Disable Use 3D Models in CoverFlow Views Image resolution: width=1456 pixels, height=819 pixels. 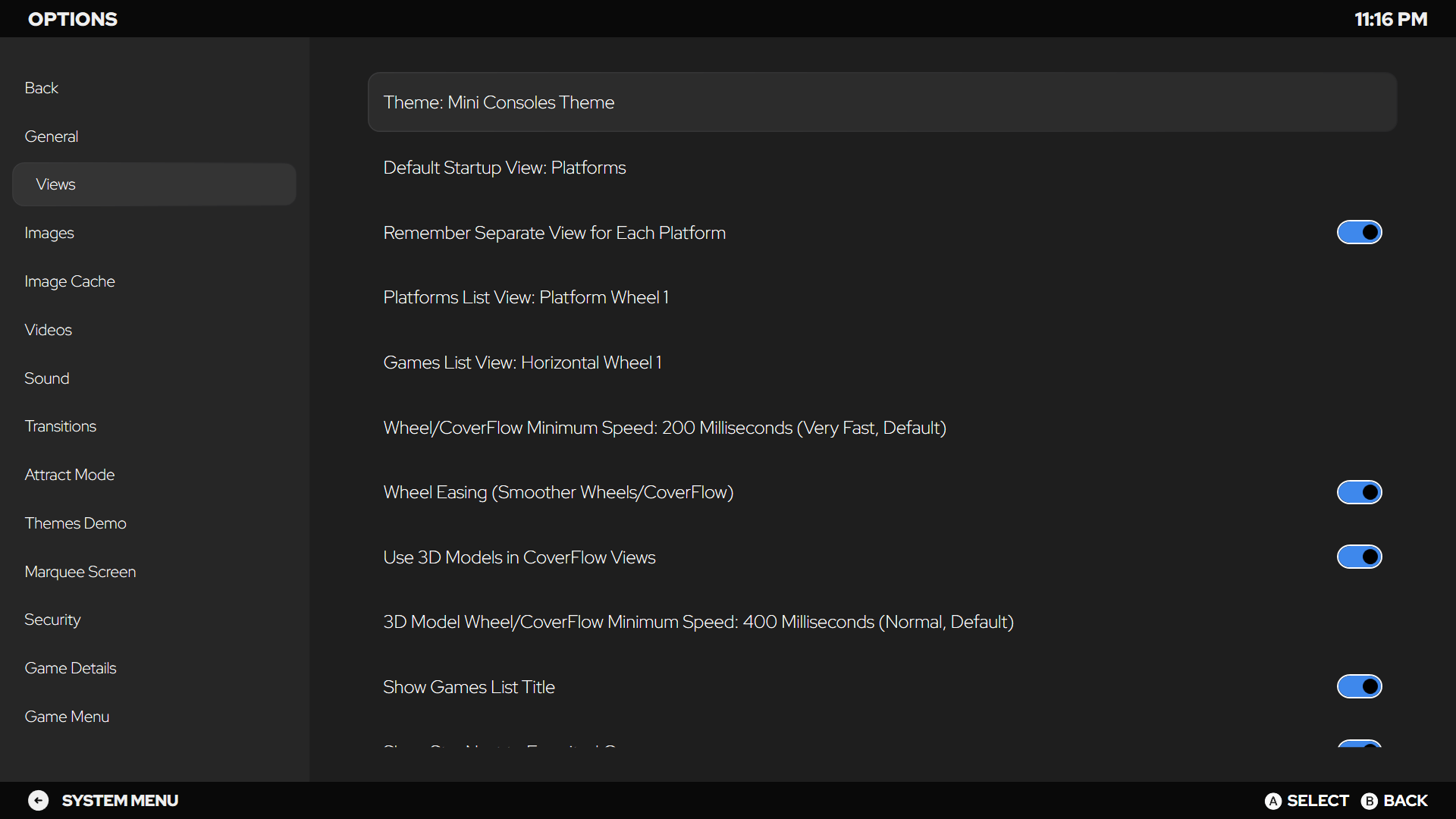click(x=1360, y=557)
